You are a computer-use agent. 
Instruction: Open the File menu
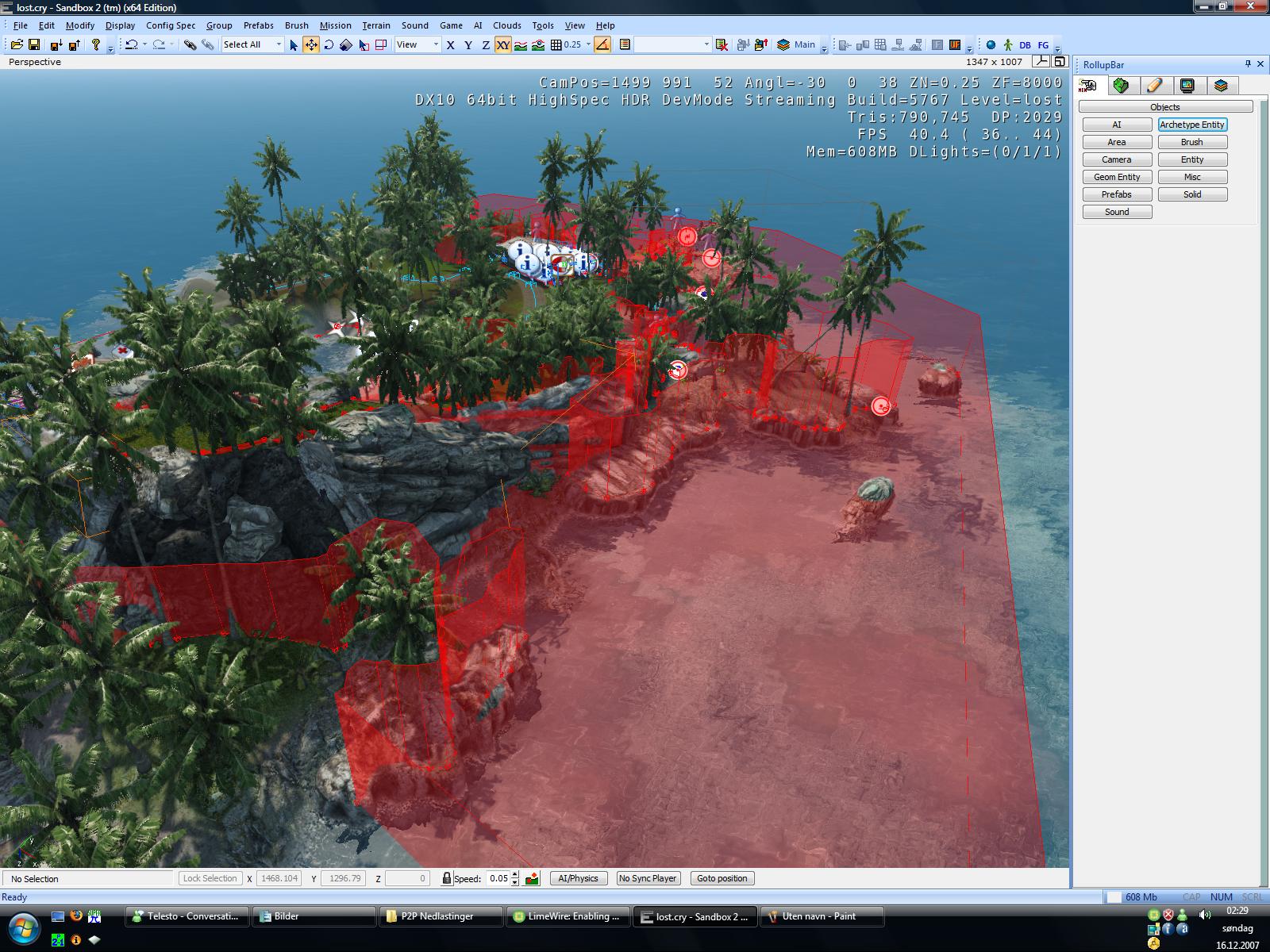click(20, 25)
